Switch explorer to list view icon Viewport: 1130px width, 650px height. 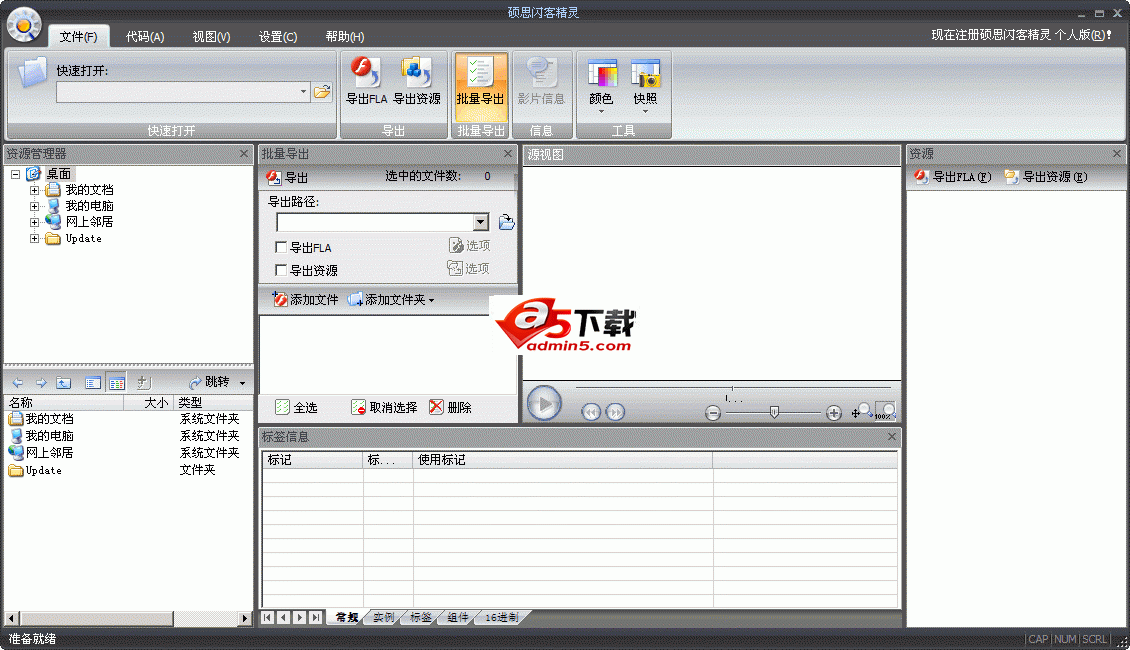93,383
